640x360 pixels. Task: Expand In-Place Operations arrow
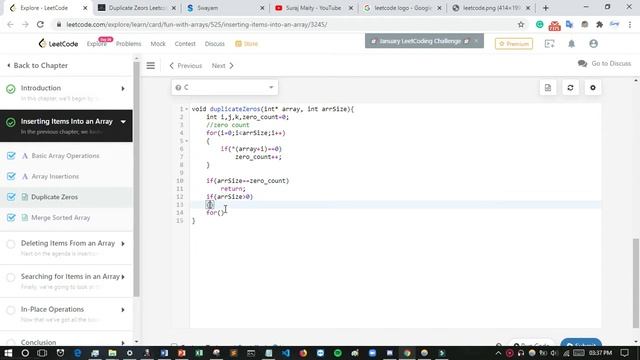pos(123,310)
